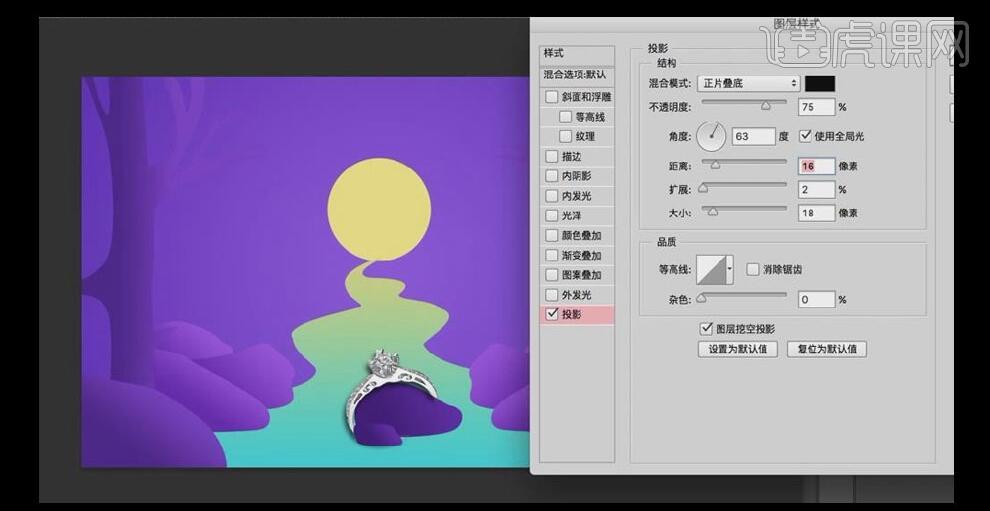Click the 大小 size value field
The height and width of the screenshot is (511, 990).
[816, 213]
